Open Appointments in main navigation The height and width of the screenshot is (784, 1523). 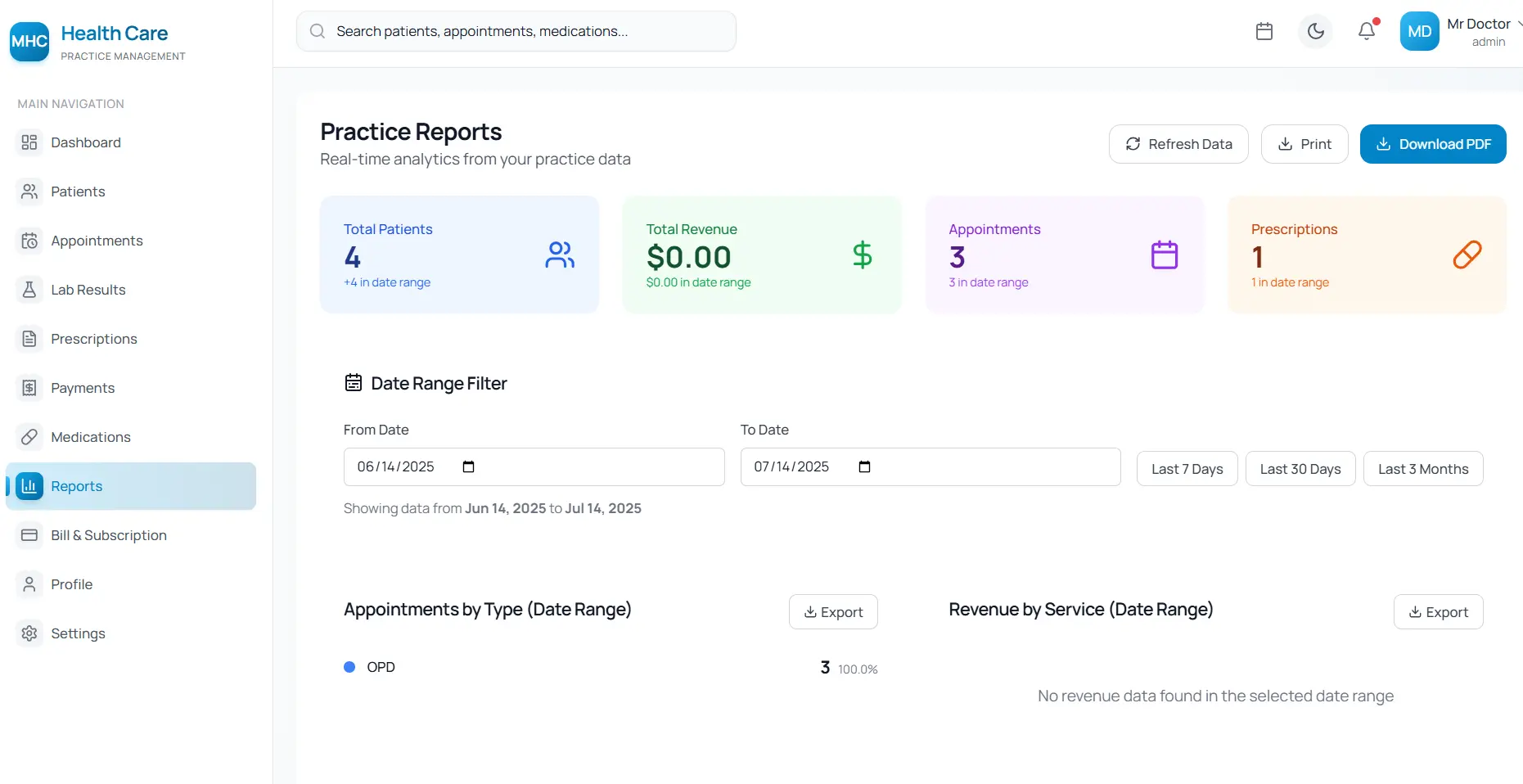[131, 241]
